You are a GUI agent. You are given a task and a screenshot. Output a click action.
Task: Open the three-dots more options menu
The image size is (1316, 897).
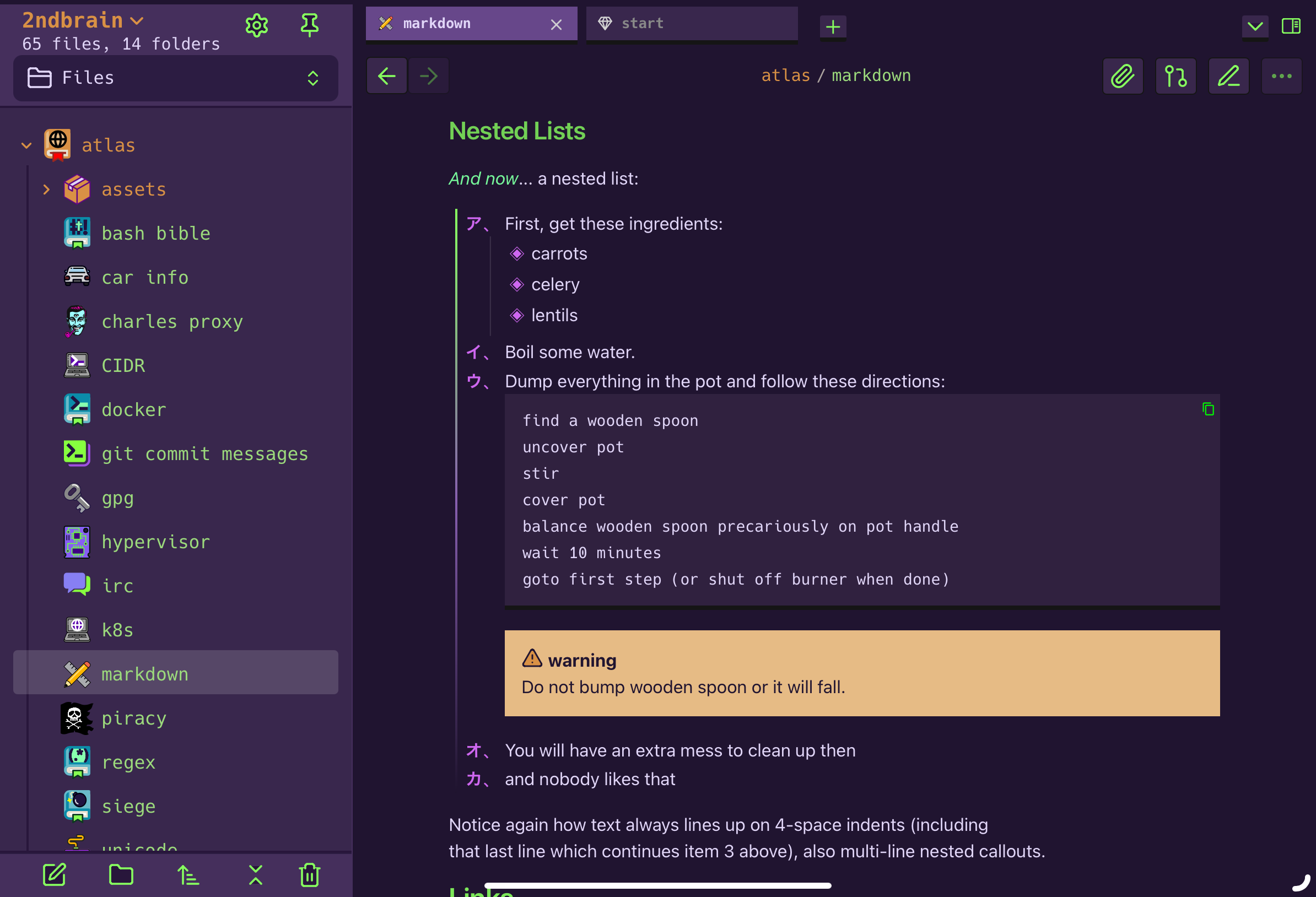[1281, 76]
